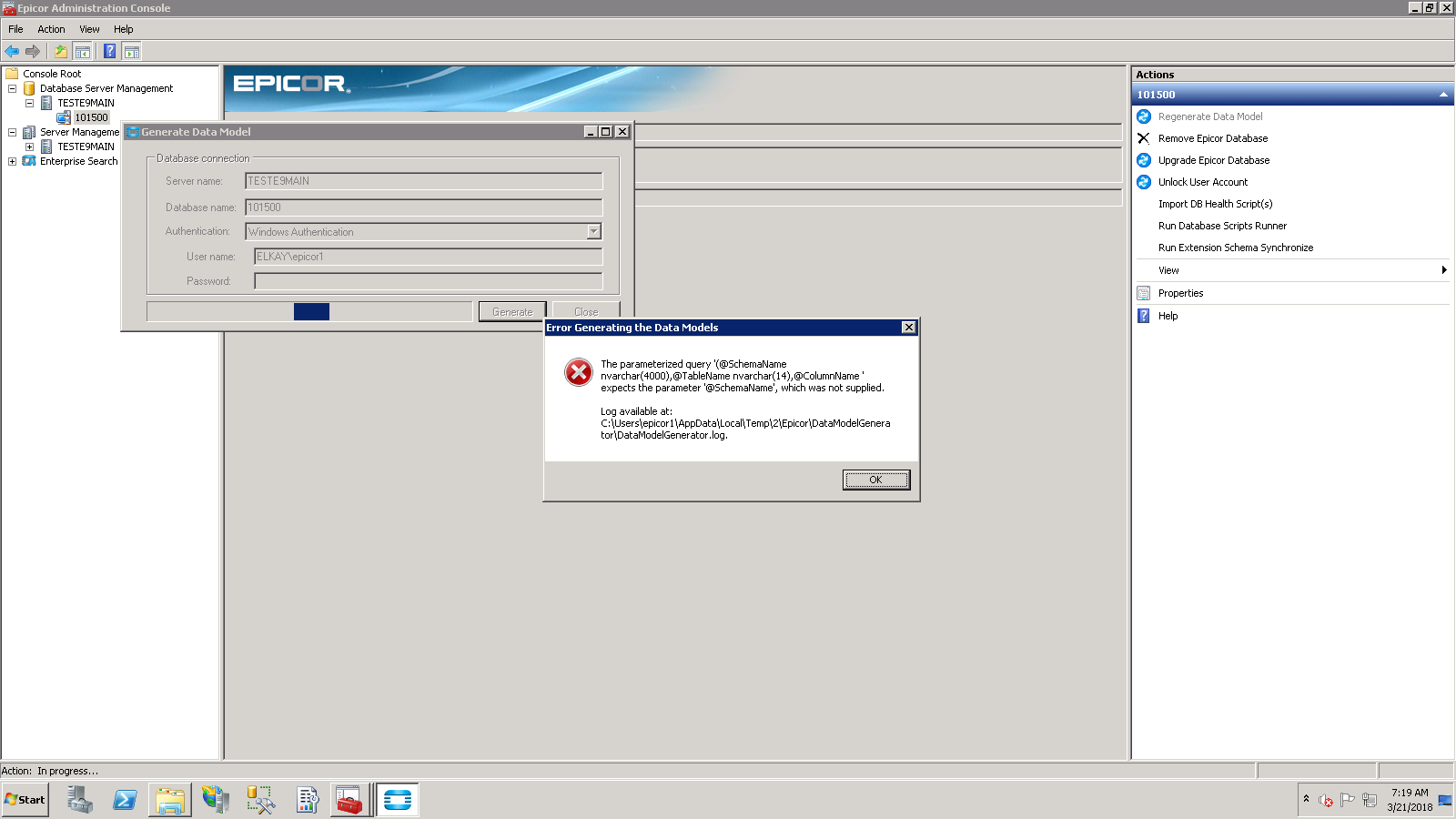Click the Remove Epicor Database X icon
Image resolution: width=1456 pixels, height=819 pixels.
pos(1144,138)
